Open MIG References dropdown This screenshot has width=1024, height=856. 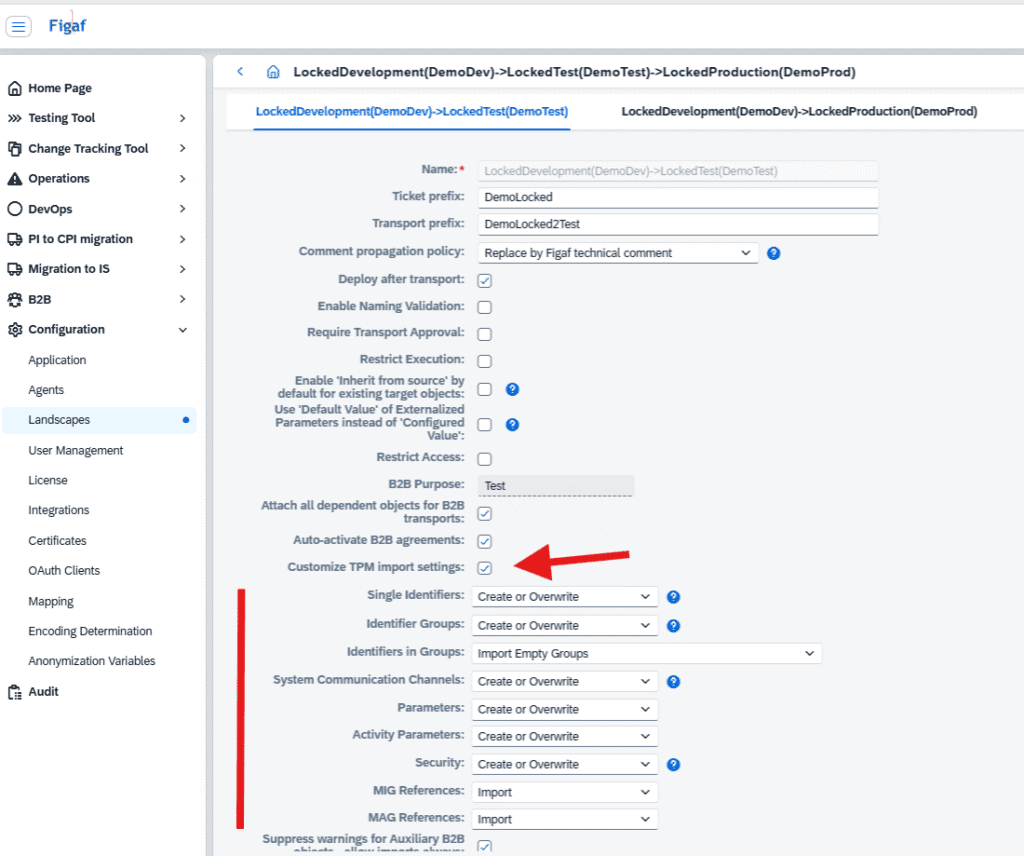[564, 793]
